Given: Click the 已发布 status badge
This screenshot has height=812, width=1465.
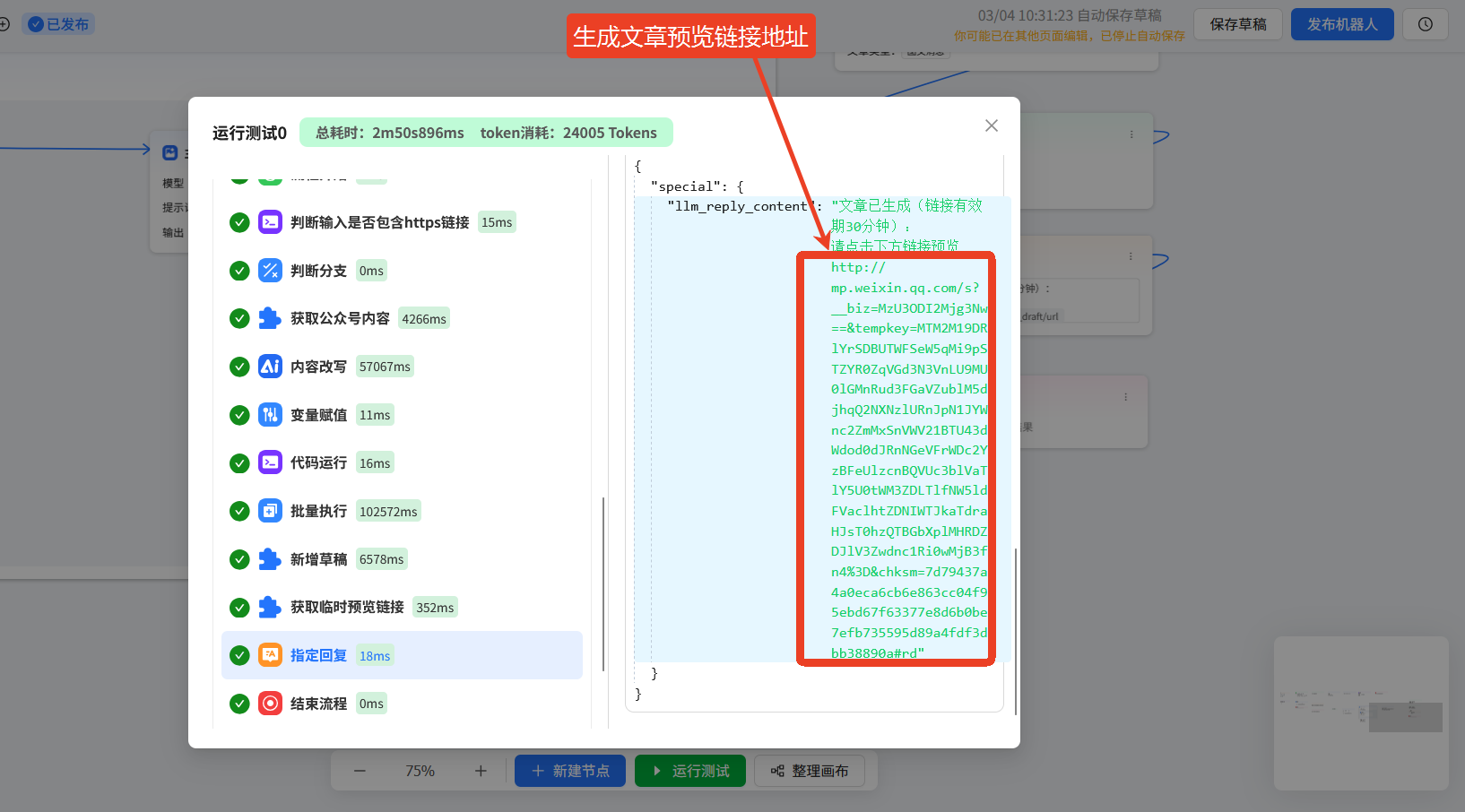Looking at the screenshot, I should (x=58, y=24).
